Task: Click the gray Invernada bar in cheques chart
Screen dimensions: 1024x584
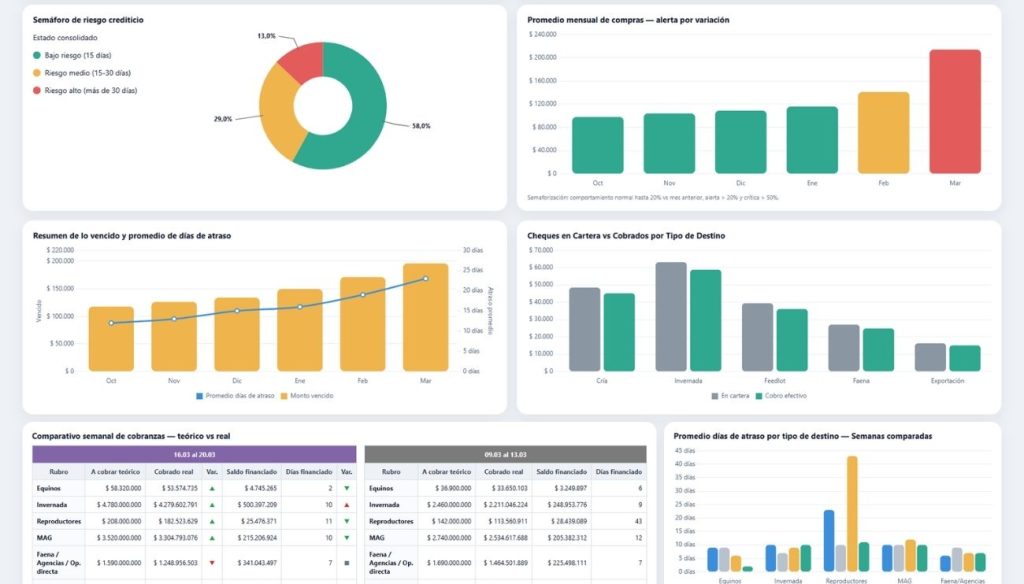Action: (x=670, y=316)
